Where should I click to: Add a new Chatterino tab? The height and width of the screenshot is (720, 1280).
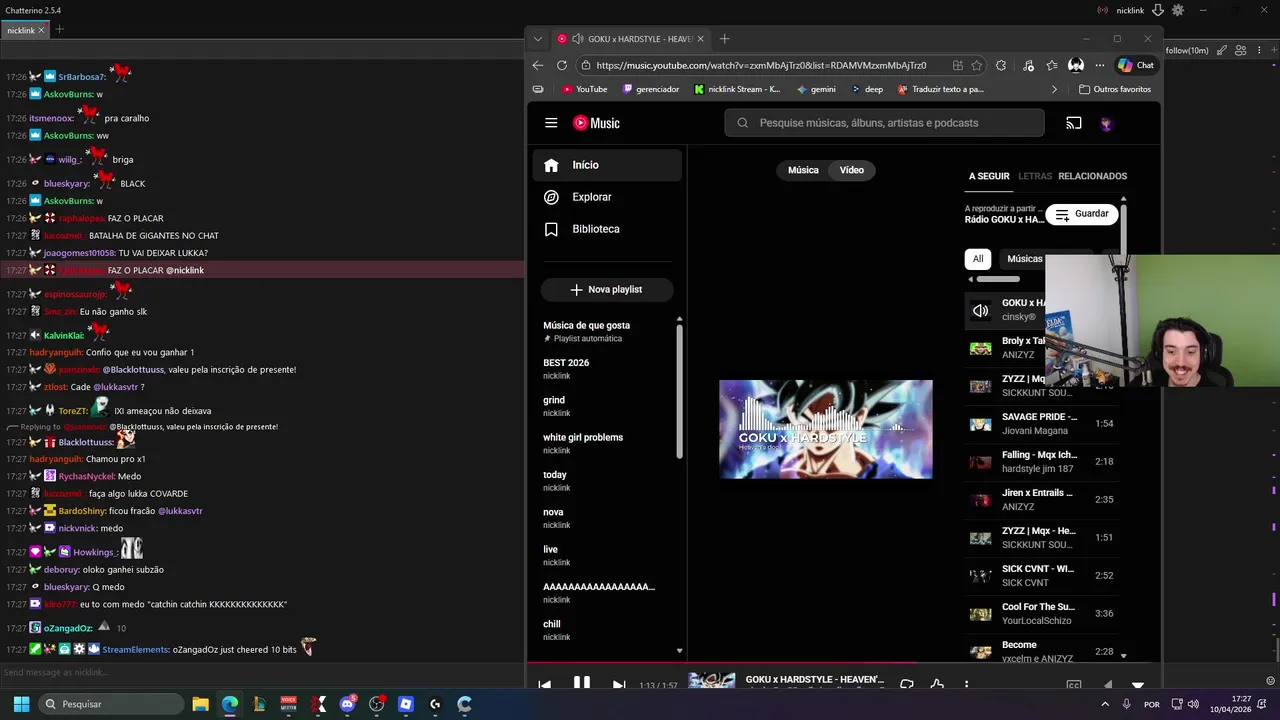pos(59,30)
